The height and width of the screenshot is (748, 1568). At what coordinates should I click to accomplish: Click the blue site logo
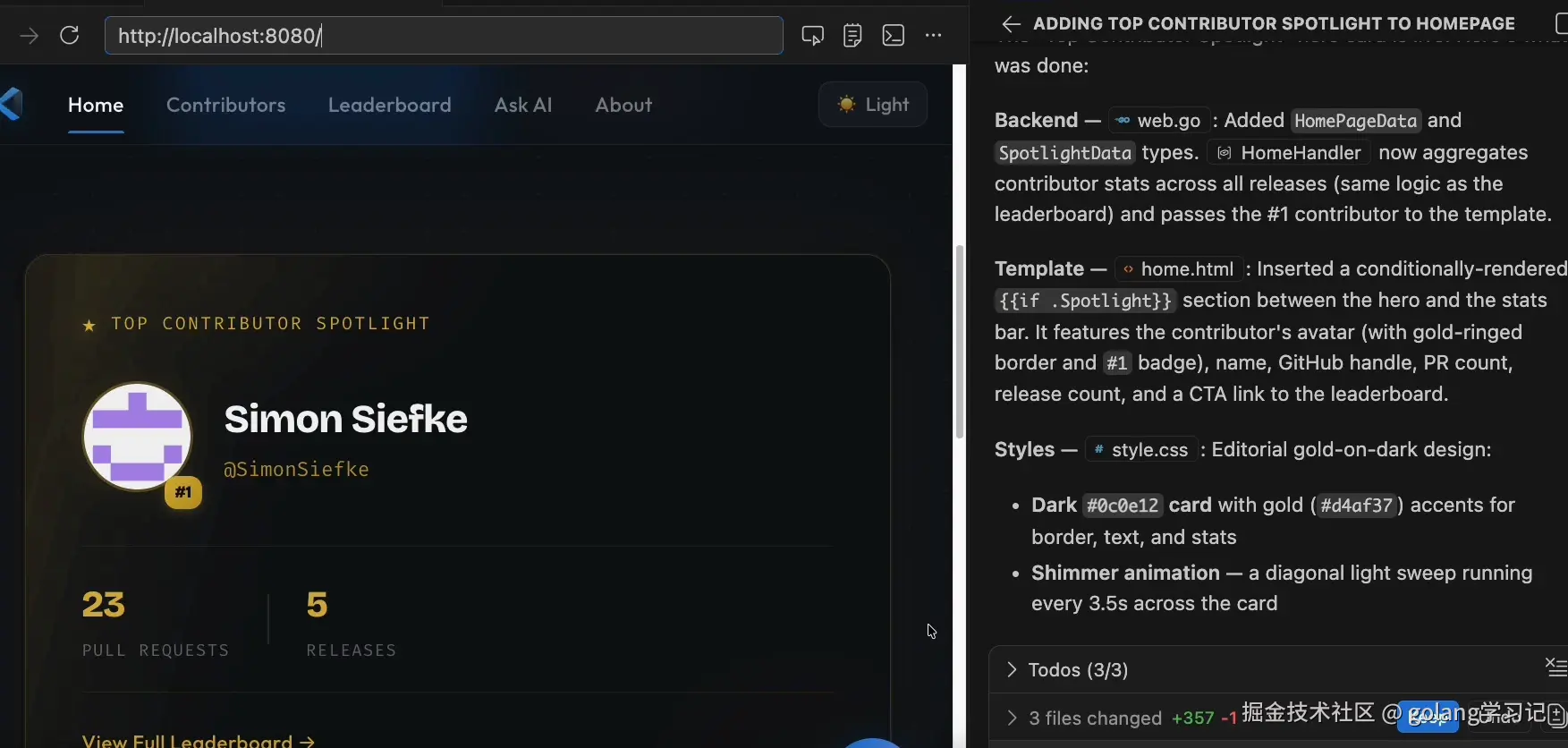(11, 105)
